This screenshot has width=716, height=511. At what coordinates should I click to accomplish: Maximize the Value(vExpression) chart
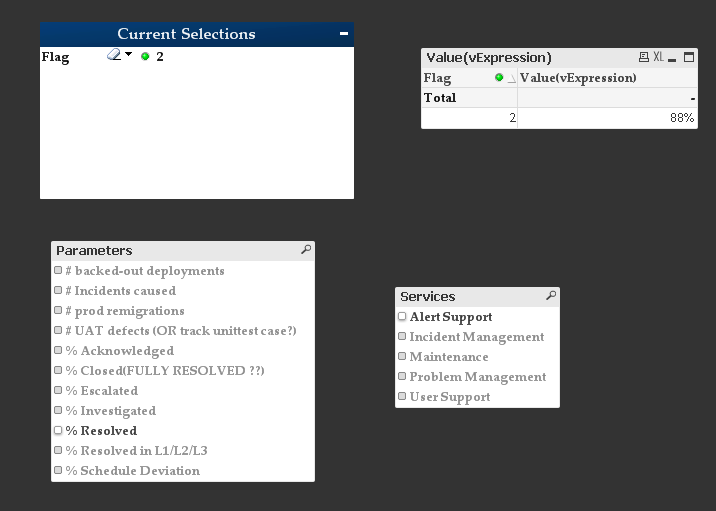(689, 58)
